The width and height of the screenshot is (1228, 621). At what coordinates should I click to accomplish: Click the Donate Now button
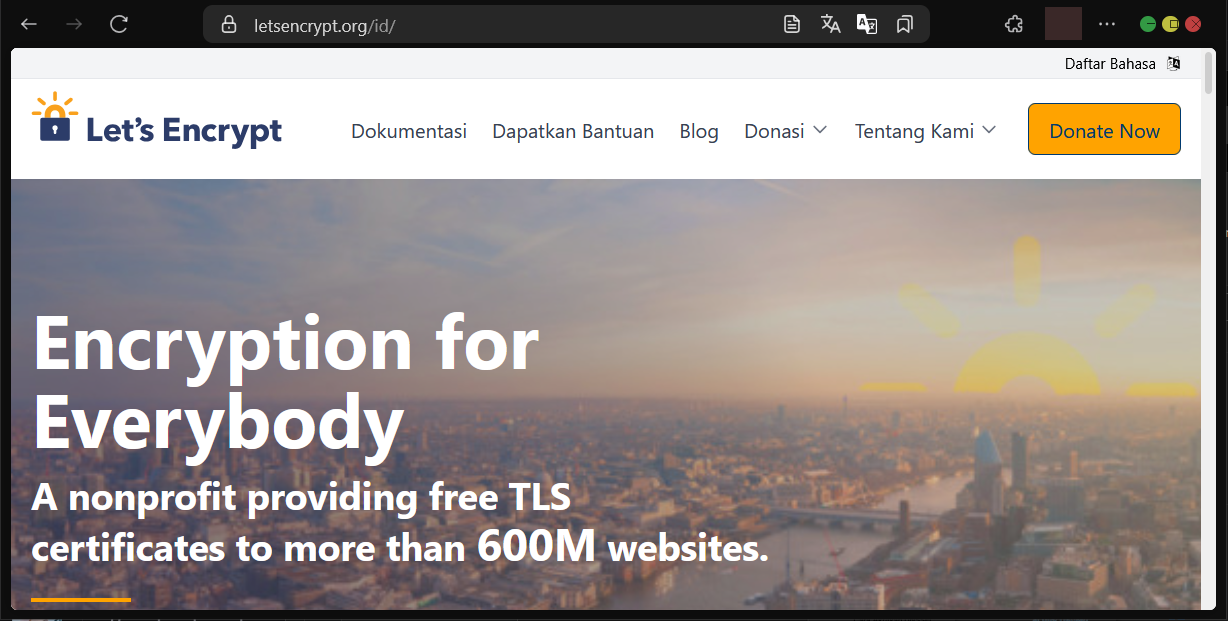[1104, 130]
